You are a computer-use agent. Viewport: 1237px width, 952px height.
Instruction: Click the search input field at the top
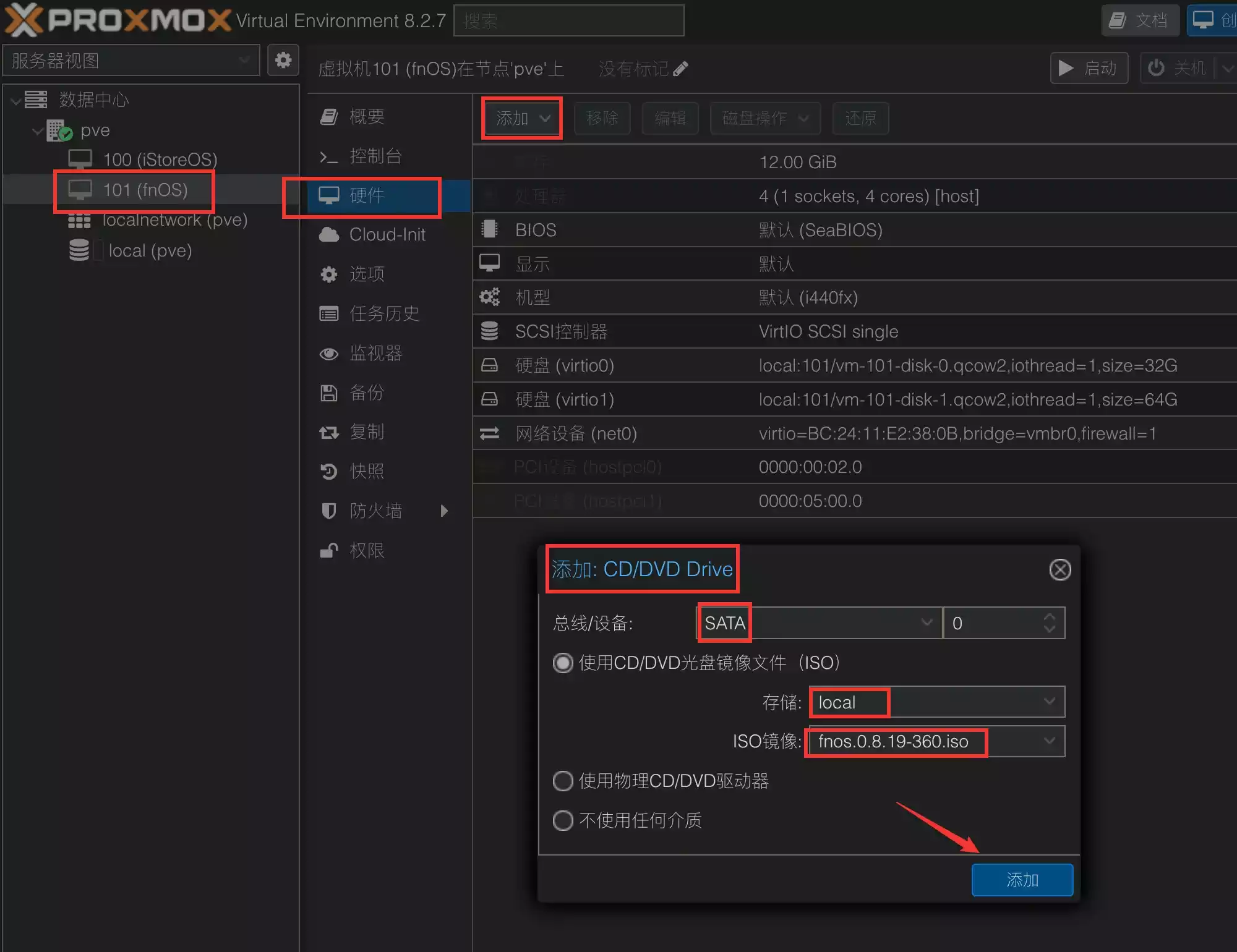568,21
